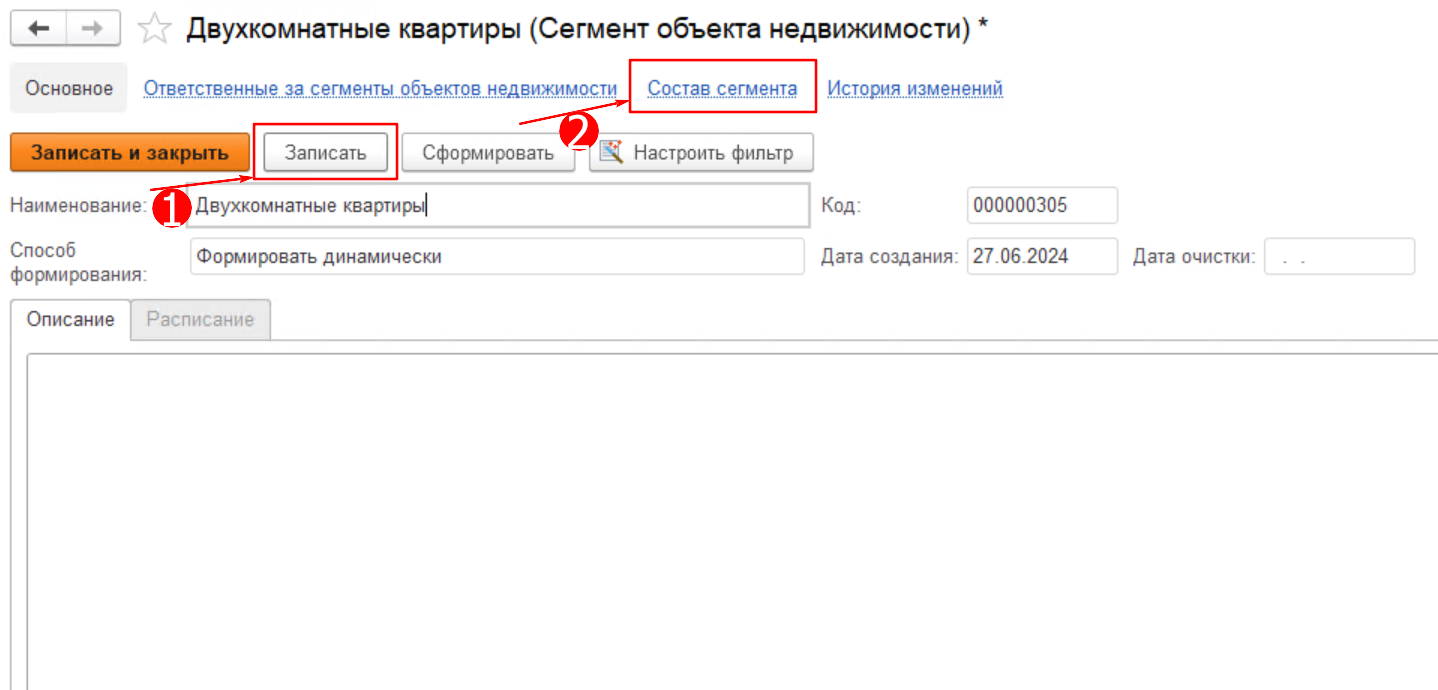Add segment to favorites with star
Screen dimensions: 1438x690
tap(154, 29)
